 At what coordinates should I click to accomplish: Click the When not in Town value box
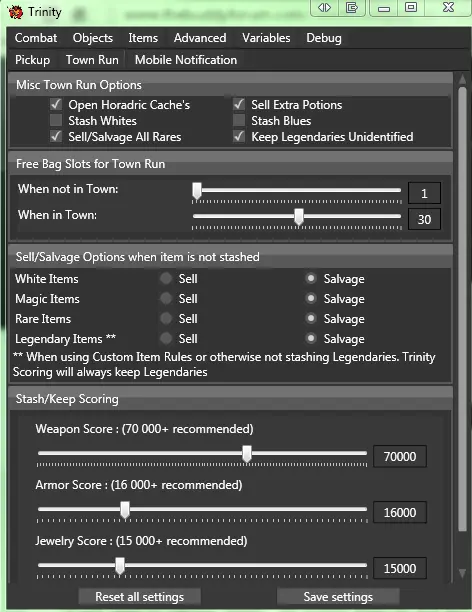coord(424,193)
